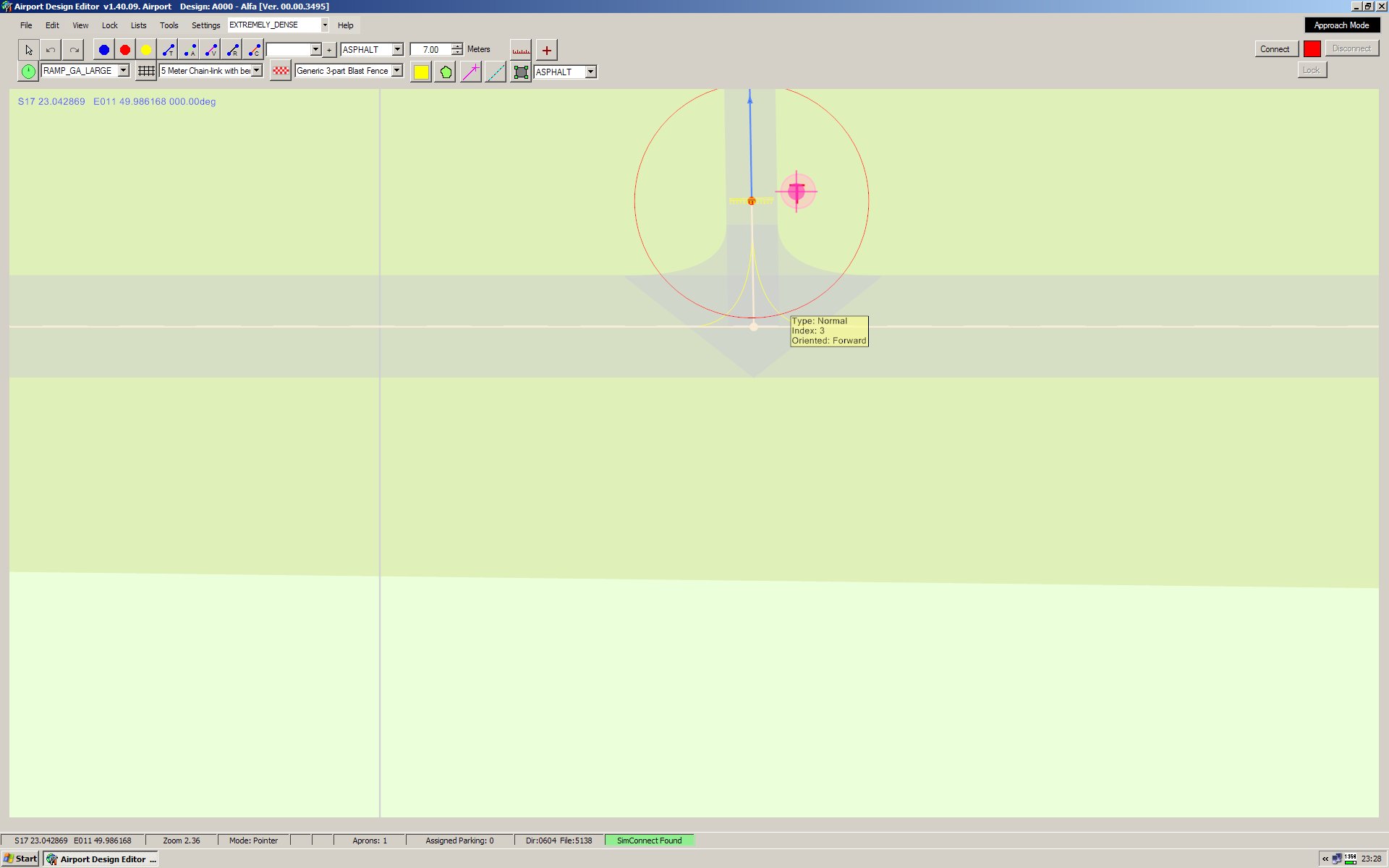This screenshot has width=1389, height=868.
Task: Click the chain-link fence grid icon
Action: tap(146, 71)
